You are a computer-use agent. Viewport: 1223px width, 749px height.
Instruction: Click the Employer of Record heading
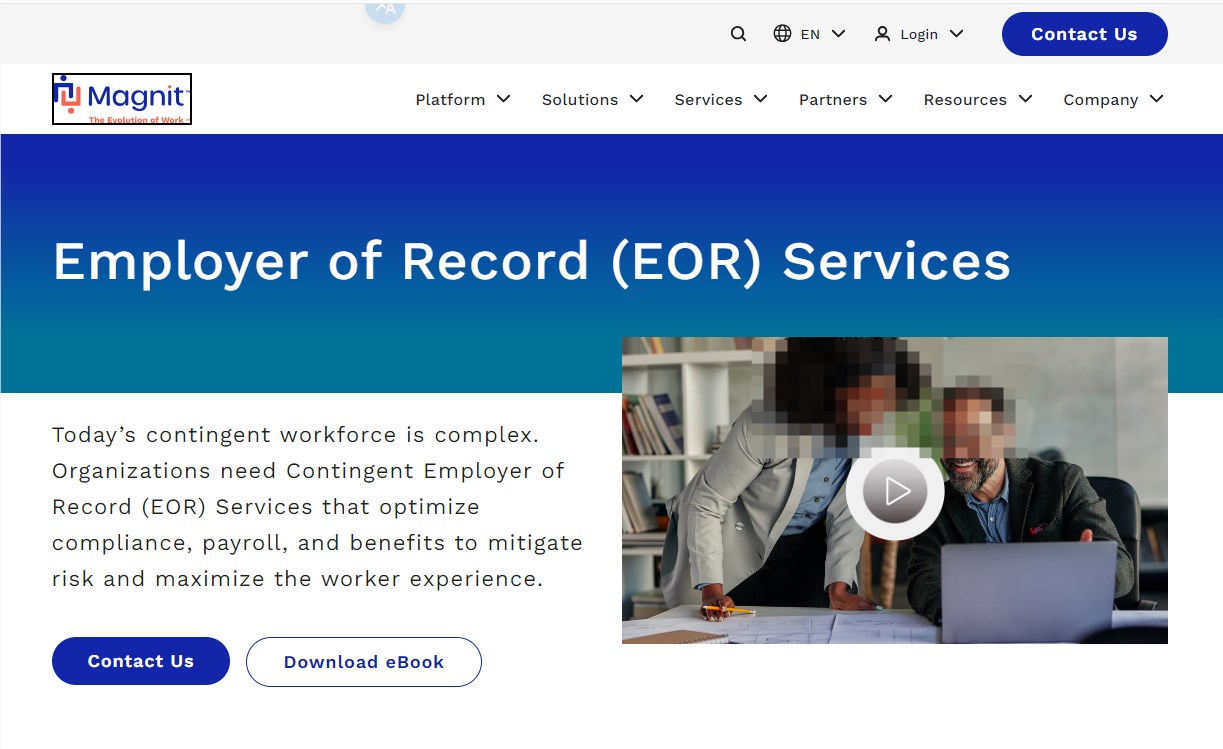[x=531, y=262]
